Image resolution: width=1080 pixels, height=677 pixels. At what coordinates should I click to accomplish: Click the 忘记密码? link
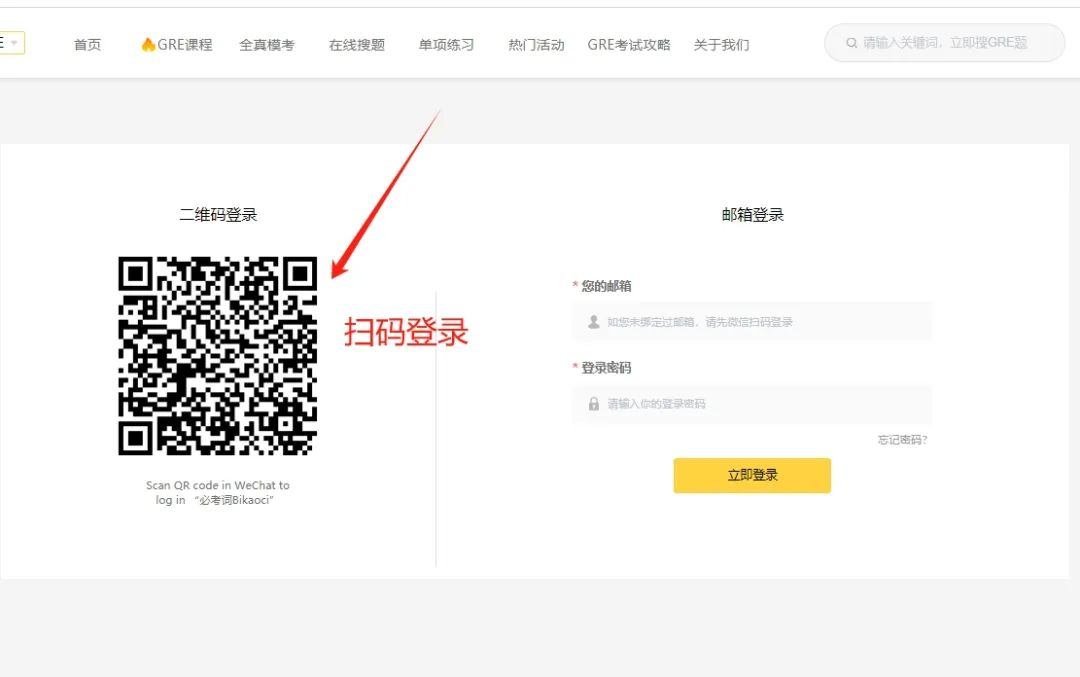point(902,439)
